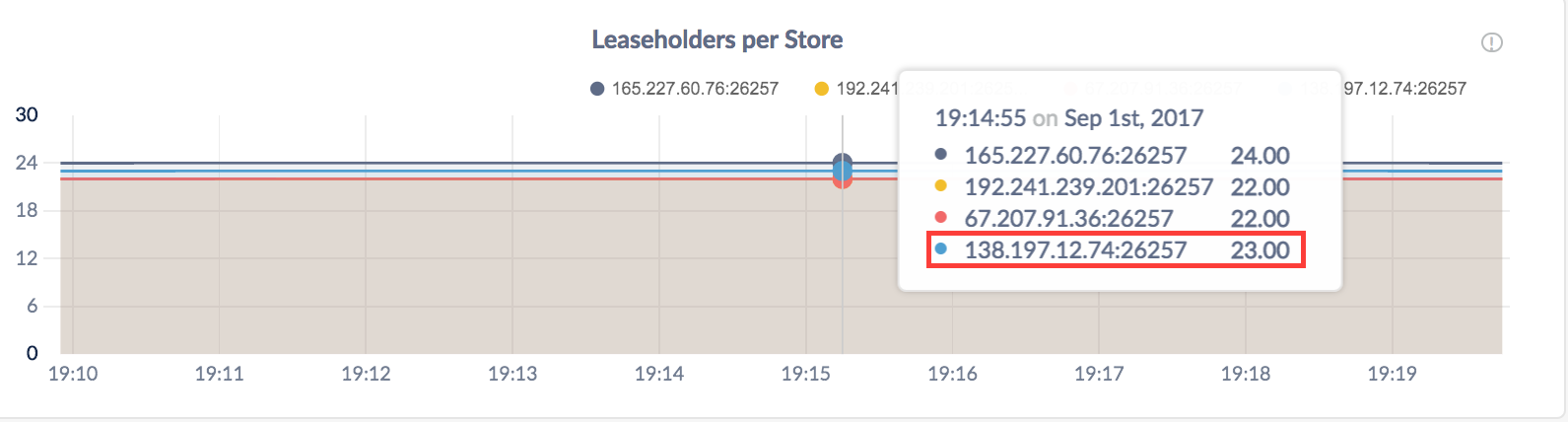Click the dark blue legend dot
Screen dimensions: 1568x422
pos(597,89)
